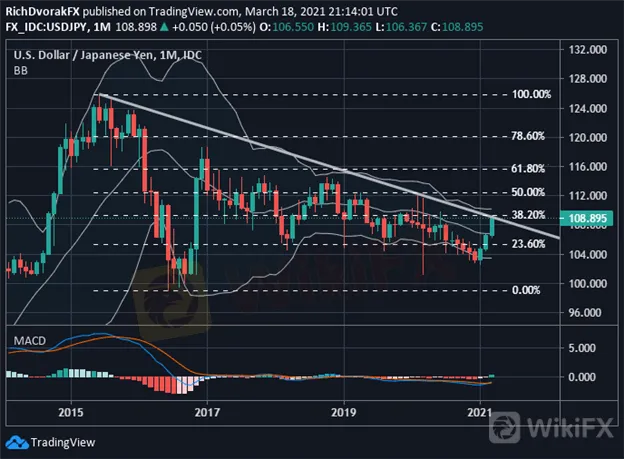
Task: Click the BB indicator label
Action: click(x=21, y=71)
